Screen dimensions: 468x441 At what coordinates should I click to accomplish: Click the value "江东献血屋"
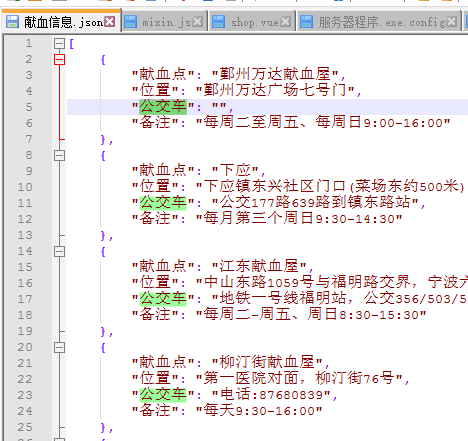[259, 266]
